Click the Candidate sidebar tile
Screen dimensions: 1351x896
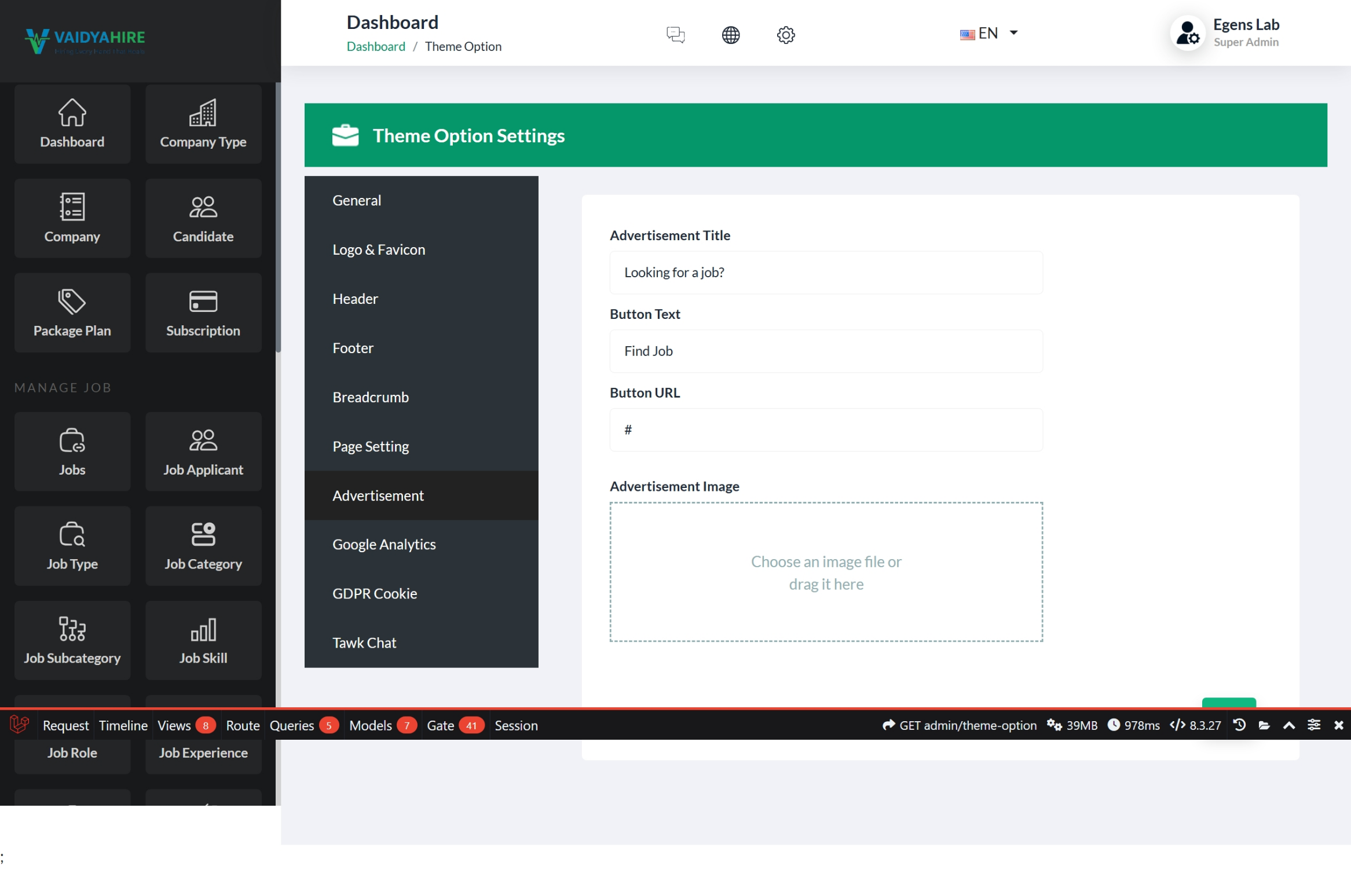(203, 218)
